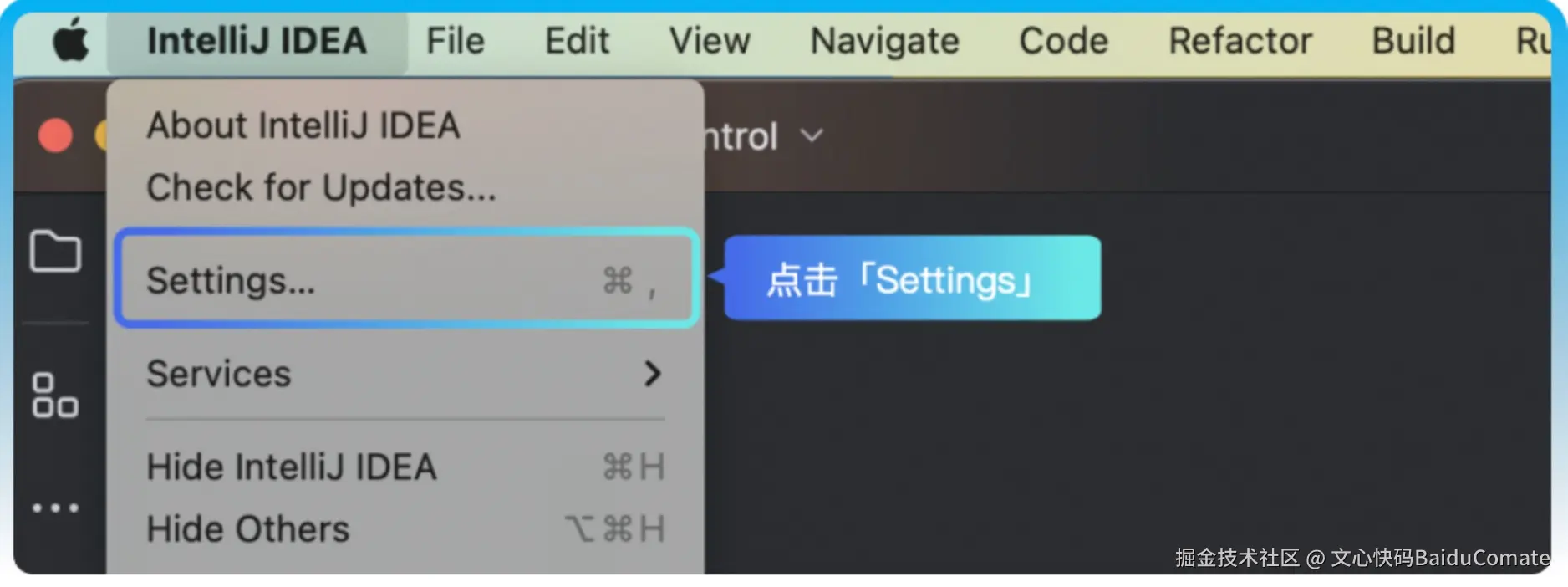Select Check for Updates...

coord(321,188)
